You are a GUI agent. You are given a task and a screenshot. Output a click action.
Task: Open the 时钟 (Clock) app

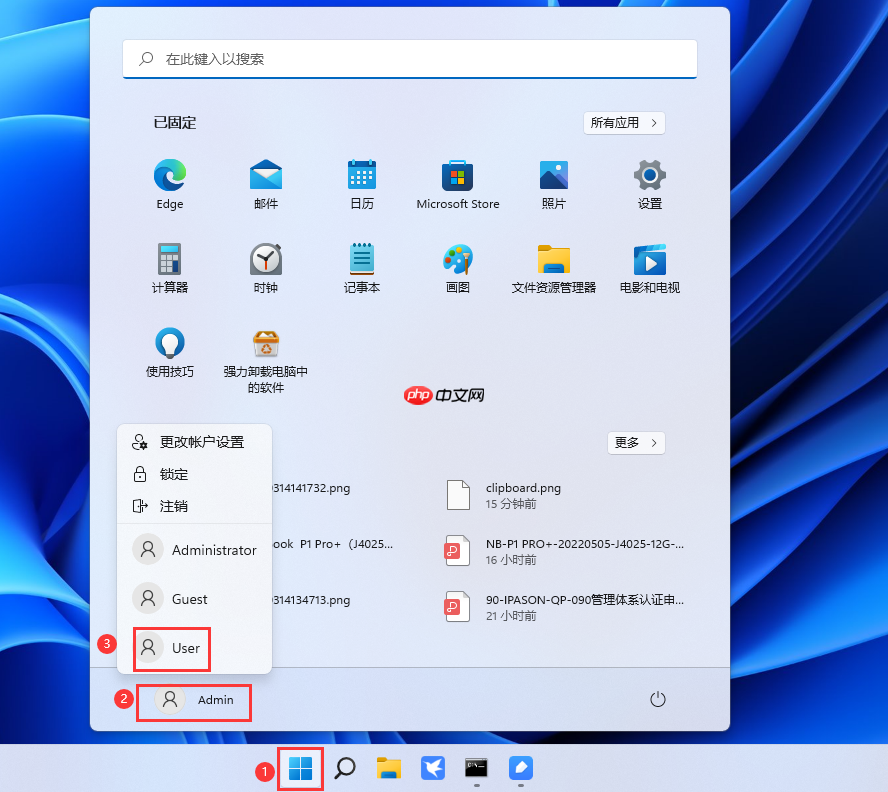[x=265, y=267]
